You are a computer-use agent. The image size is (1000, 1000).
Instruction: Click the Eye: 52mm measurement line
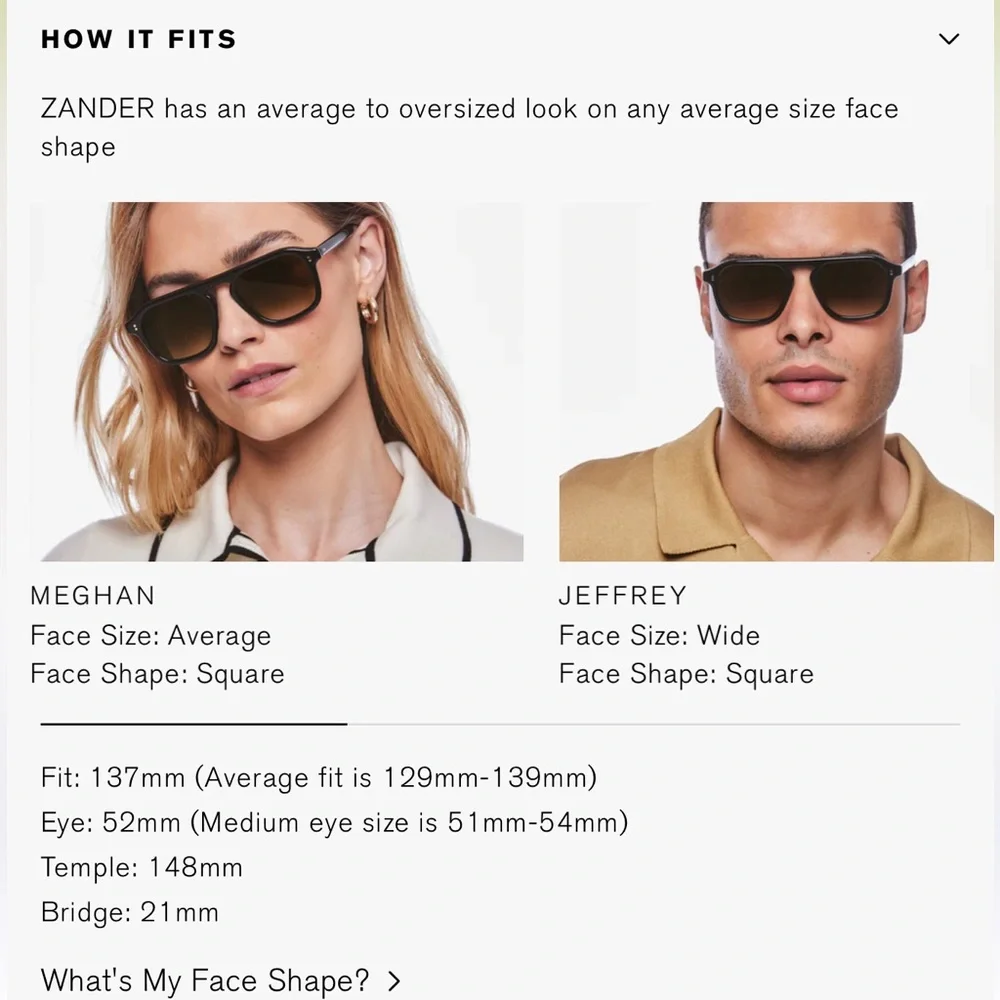(x=334, y=822)
